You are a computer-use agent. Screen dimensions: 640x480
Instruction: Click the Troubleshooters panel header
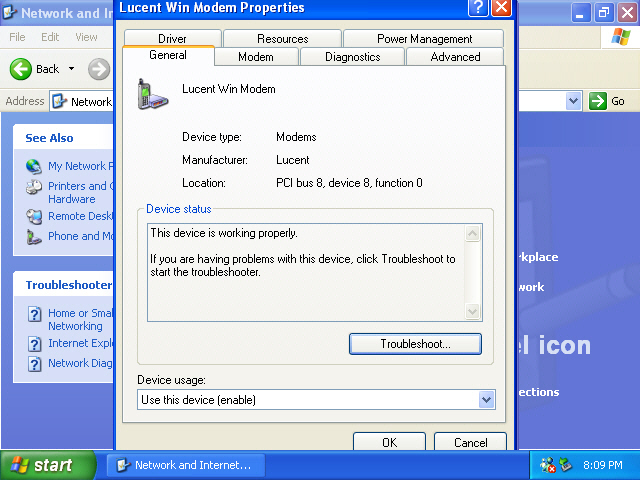coord(63,284)
